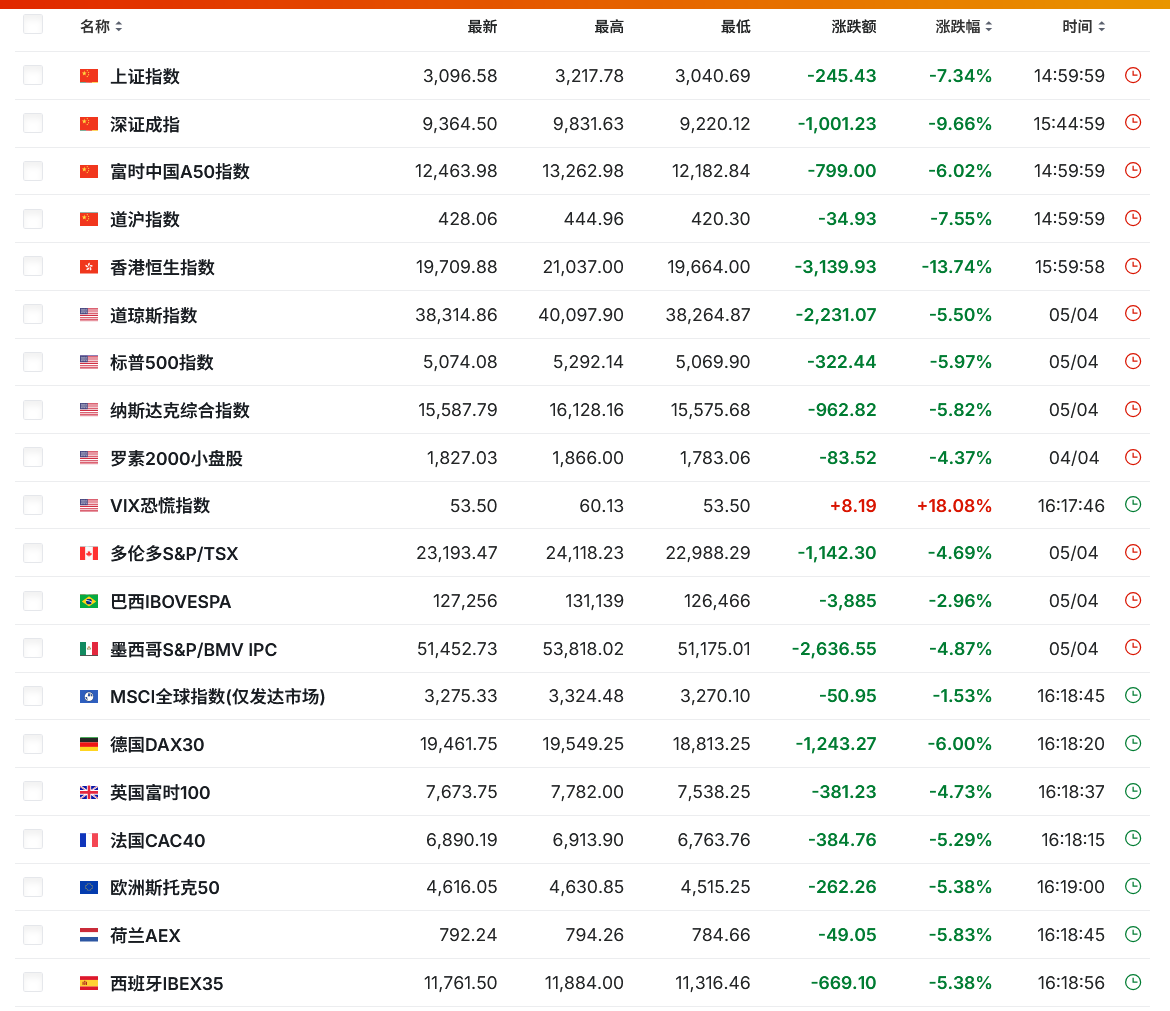Open the 法国CAC40 link
Viewport: 1170px width, 1011px height.
pos(157,840)
